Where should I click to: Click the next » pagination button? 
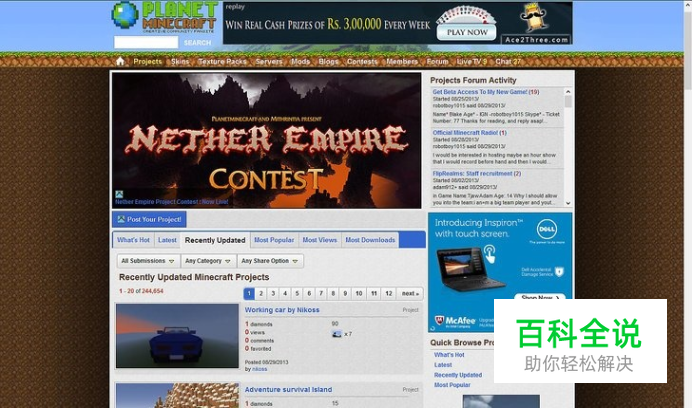click(x=410, y=293)
